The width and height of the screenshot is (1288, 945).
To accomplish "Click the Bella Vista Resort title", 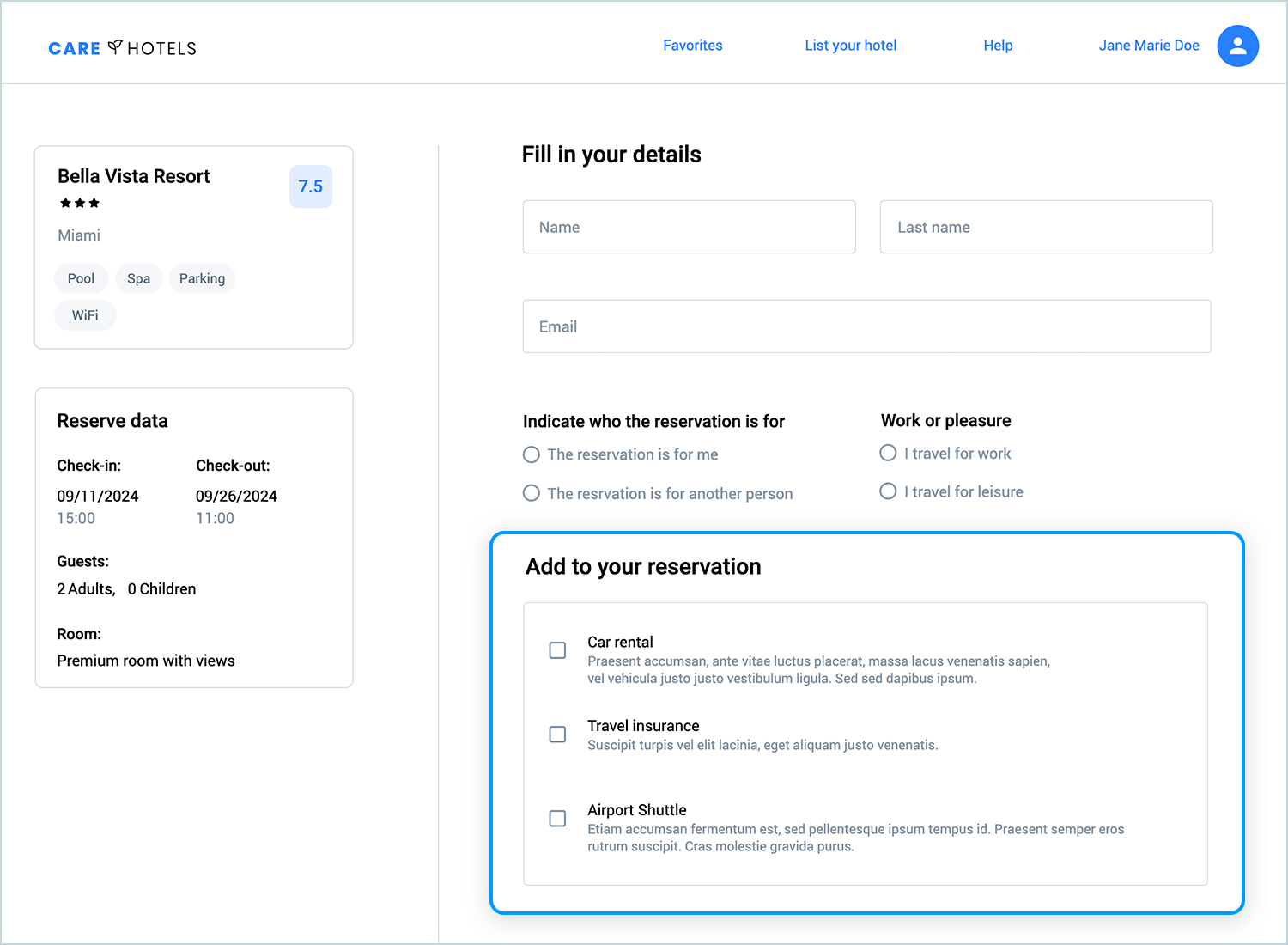I will [x=134, y=176].
